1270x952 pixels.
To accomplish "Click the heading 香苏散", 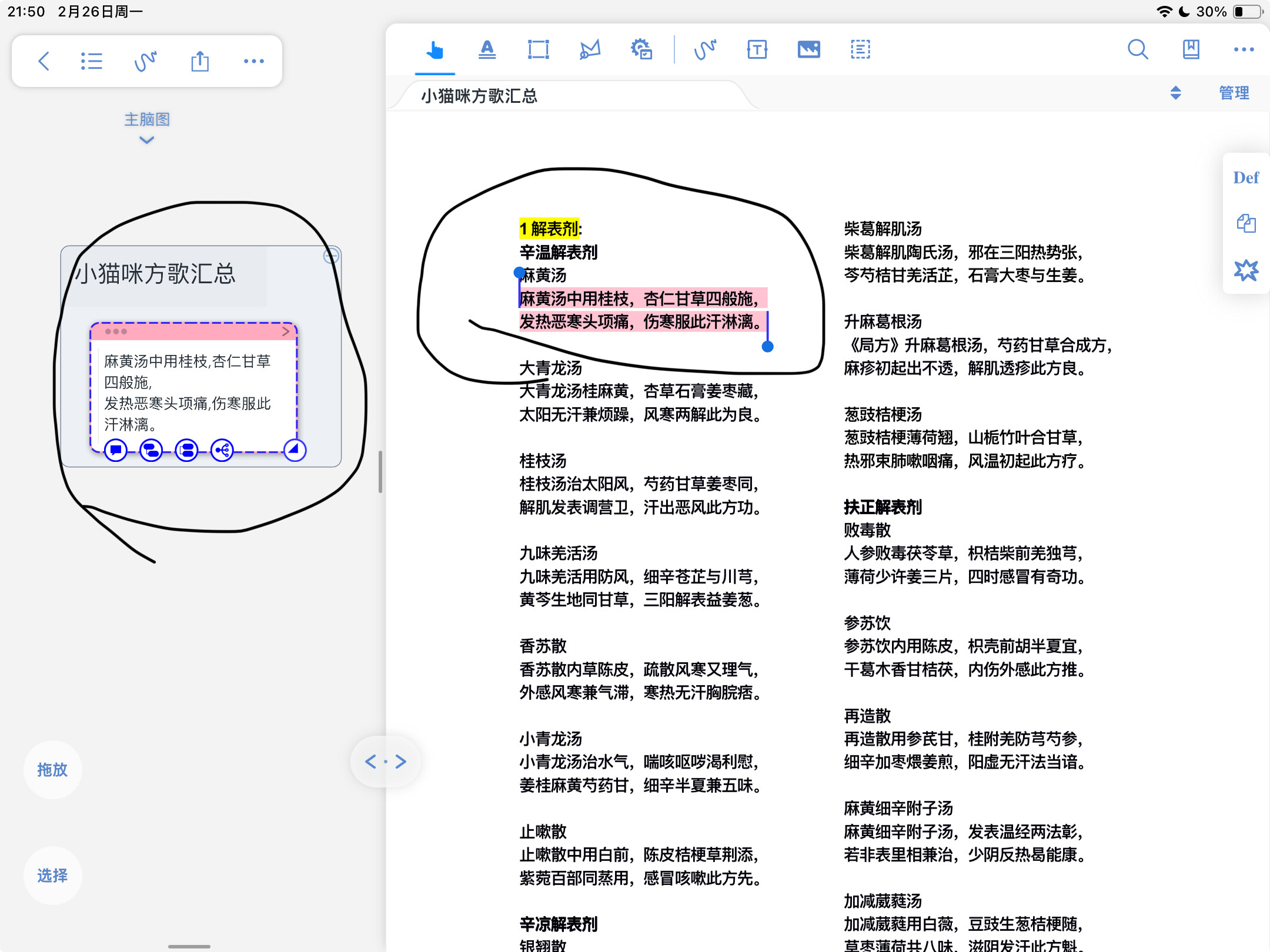I will tap(543, 646).
